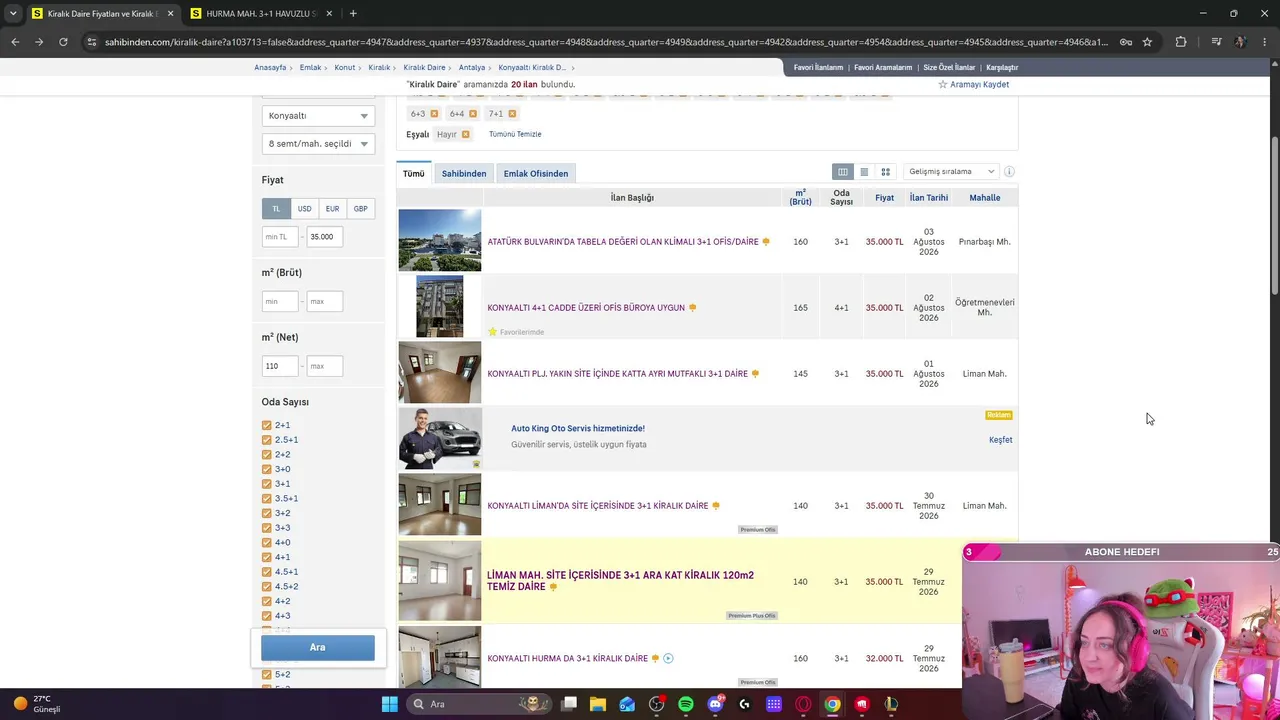
Task: Sort listings by Mahalle column
Action: point(984,198)
